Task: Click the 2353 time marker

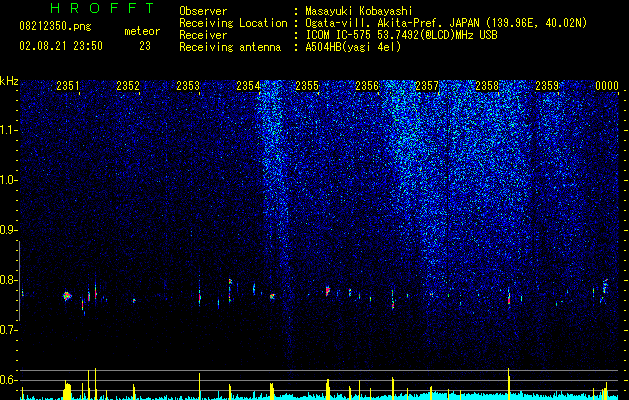Action: pos(188,86)
